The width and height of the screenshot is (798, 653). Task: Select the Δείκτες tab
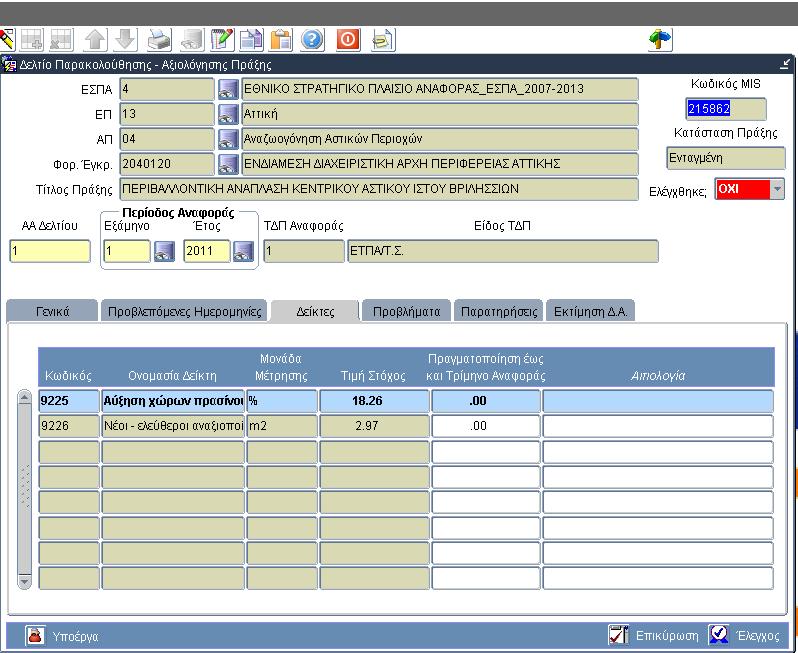click(315, 311)
